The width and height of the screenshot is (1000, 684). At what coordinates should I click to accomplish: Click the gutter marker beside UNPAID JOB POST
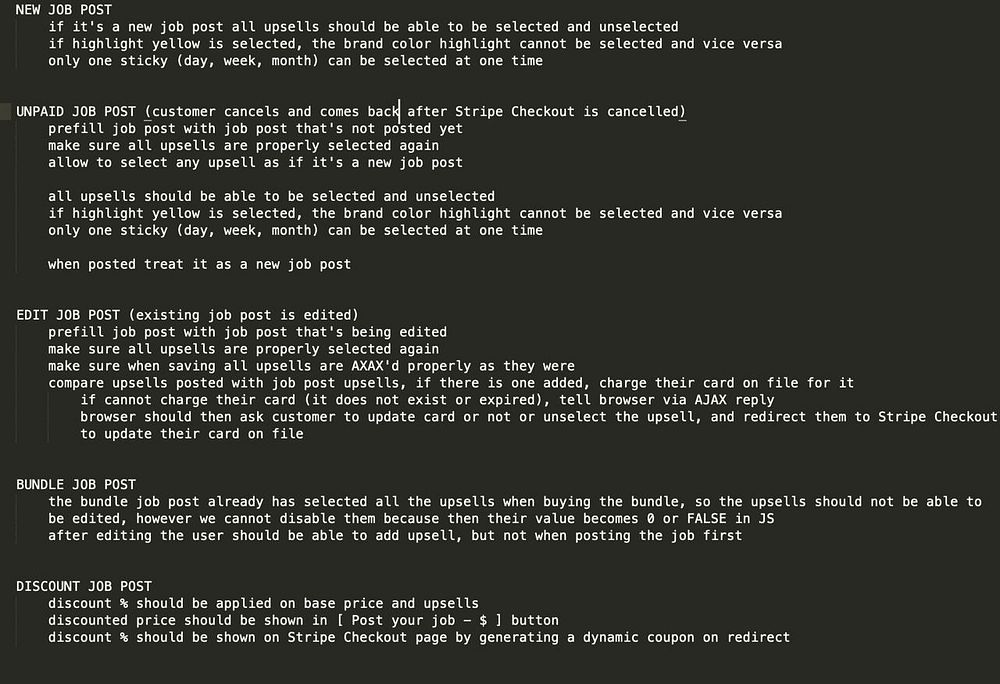(6, 112)
